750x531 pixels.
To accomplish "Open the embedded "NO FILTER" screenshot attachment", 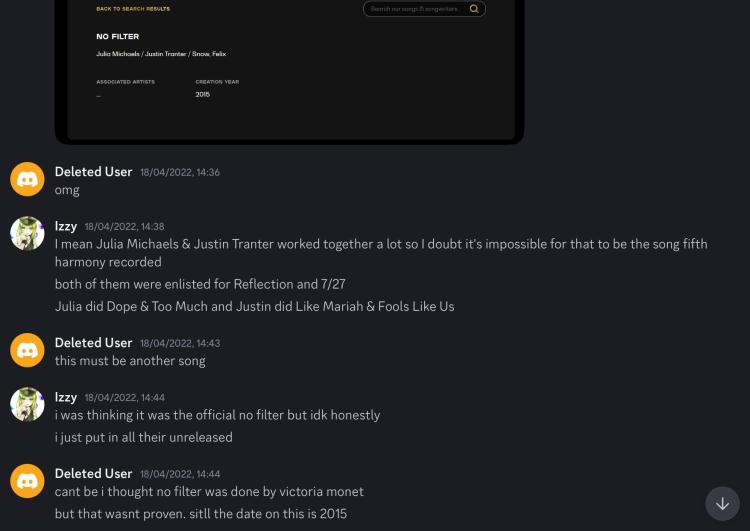I will [x=289, y=70].
